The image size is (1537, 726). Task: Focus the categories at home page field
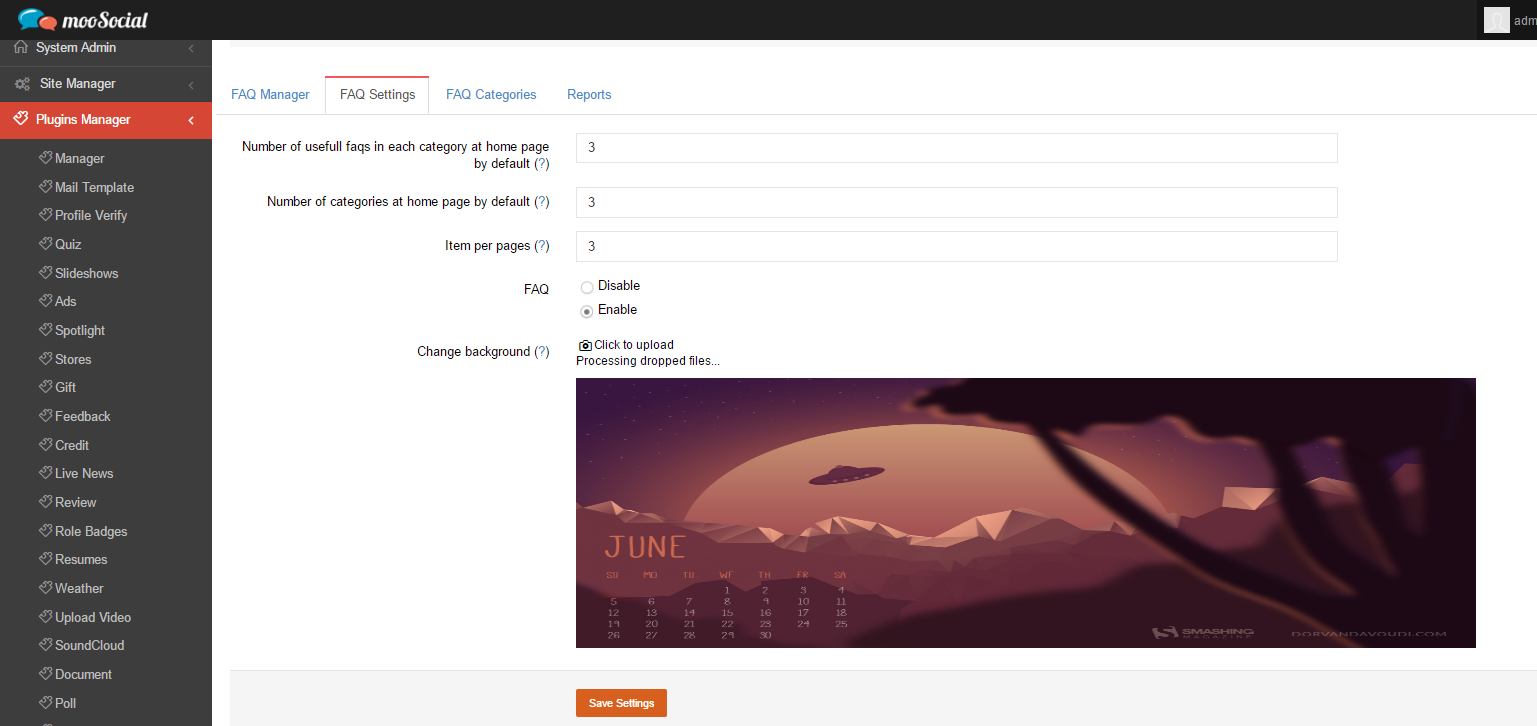957,202
